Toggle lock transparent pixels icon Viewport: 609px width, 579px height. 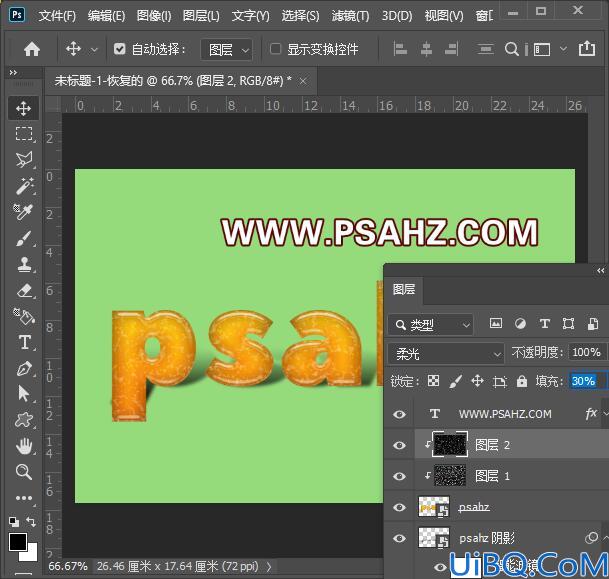(x=433, y=381)
